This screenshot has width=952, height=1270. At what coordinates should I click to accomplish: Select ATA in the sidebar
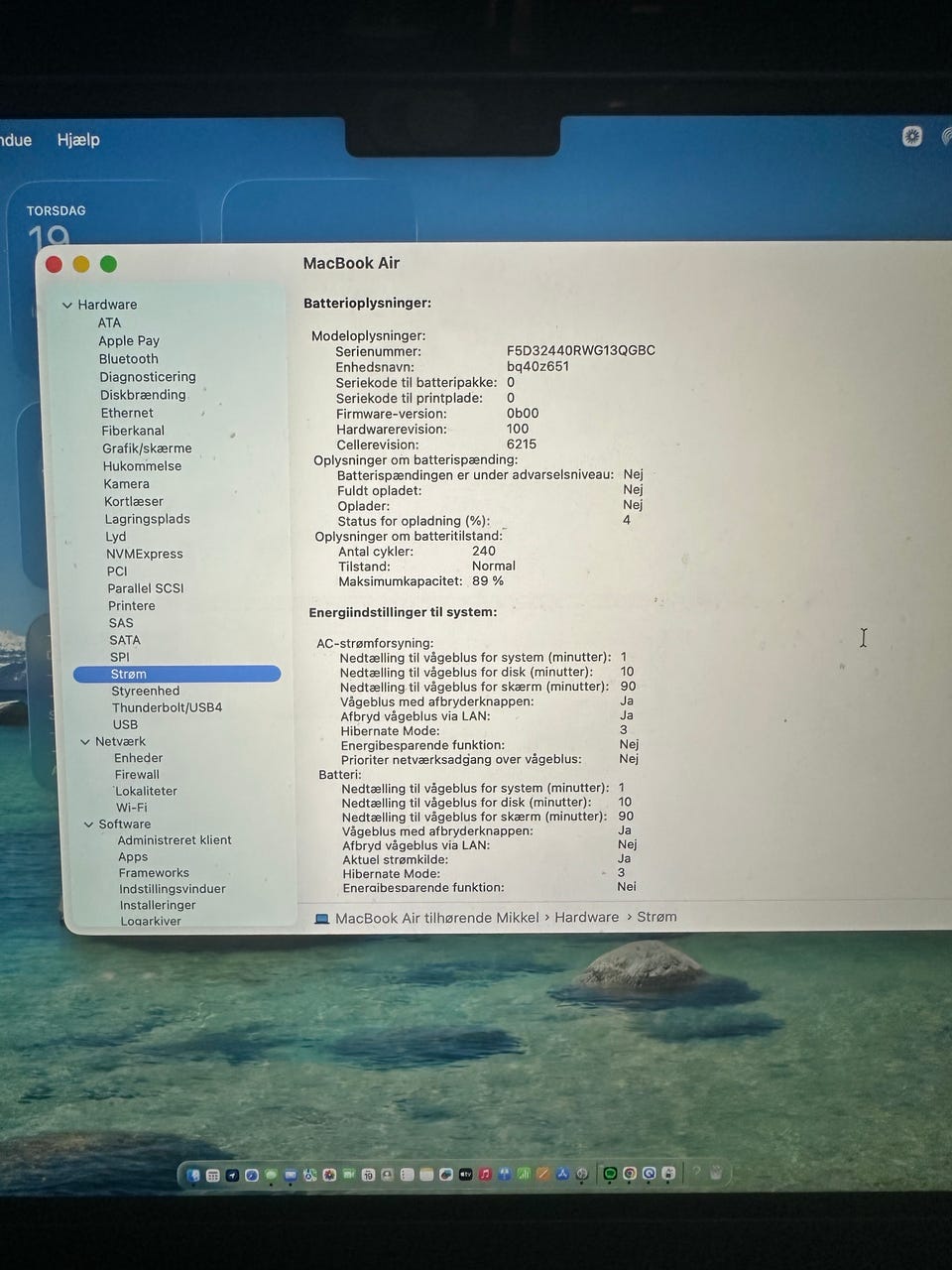click(x=109, y=322)
